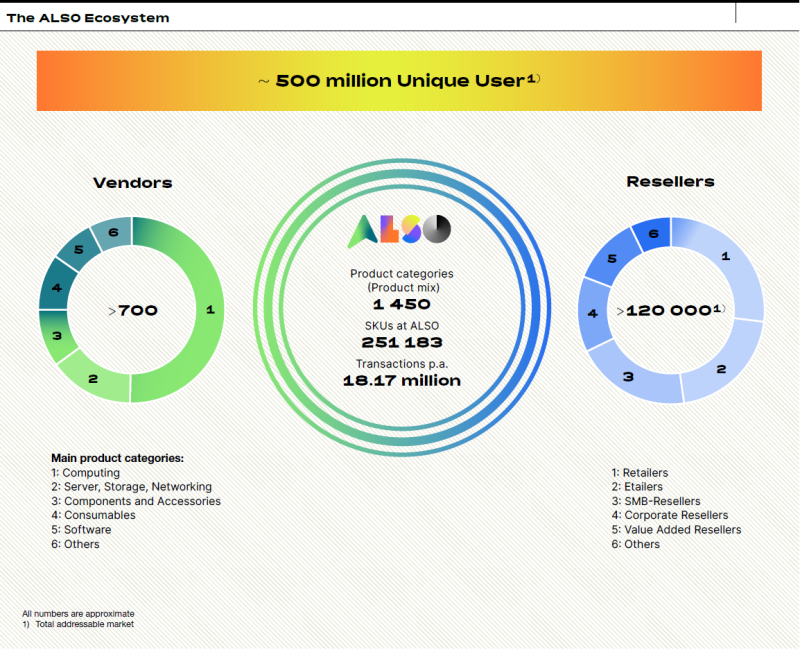
Task: Click 'Product categories (Product mix)' label
Action: click(402, 281)
